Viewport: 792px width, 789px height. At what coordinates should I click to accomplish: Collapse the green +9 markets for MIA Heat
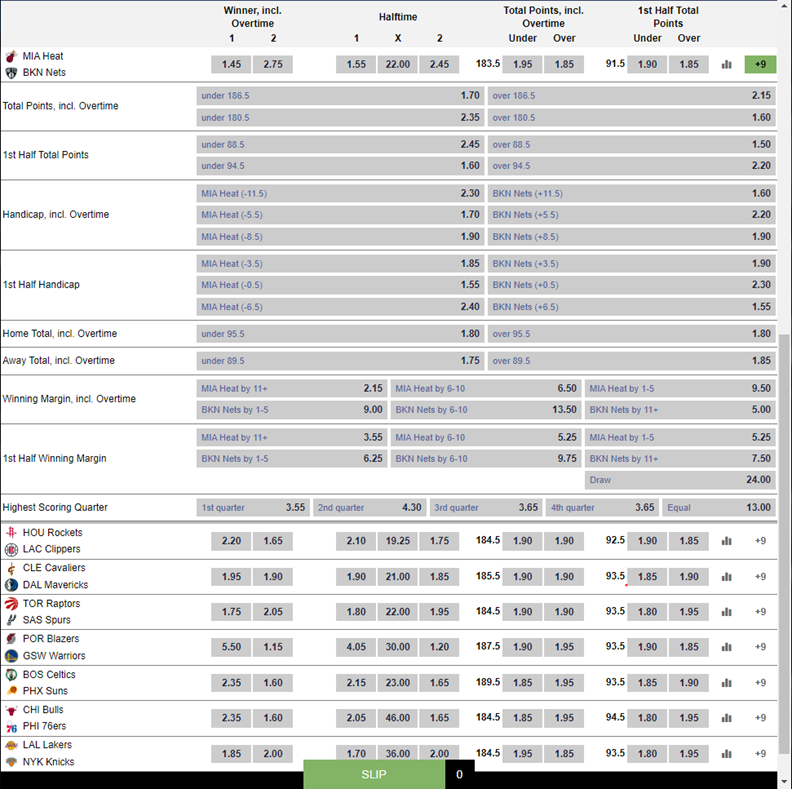click(x=760, y=65)
